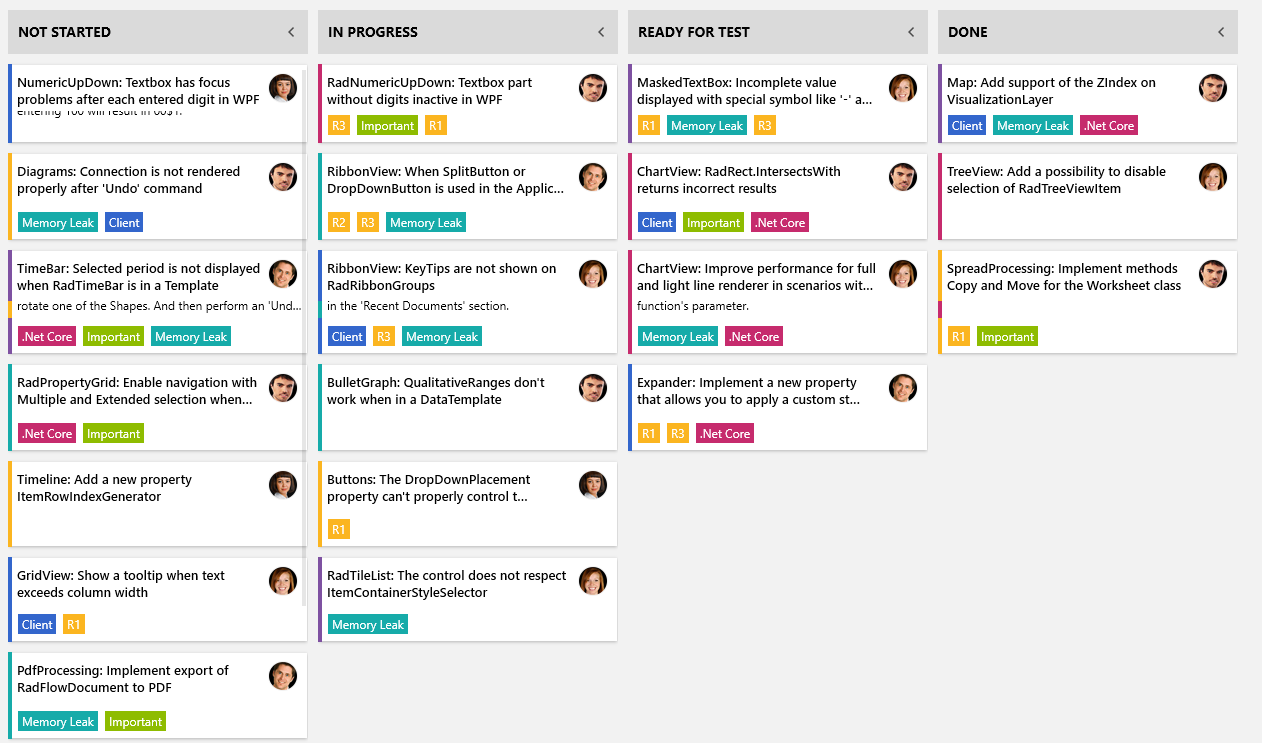Click avatar on MaskedTextBox card
1262x743 pixels.
[x=903, y=88]
